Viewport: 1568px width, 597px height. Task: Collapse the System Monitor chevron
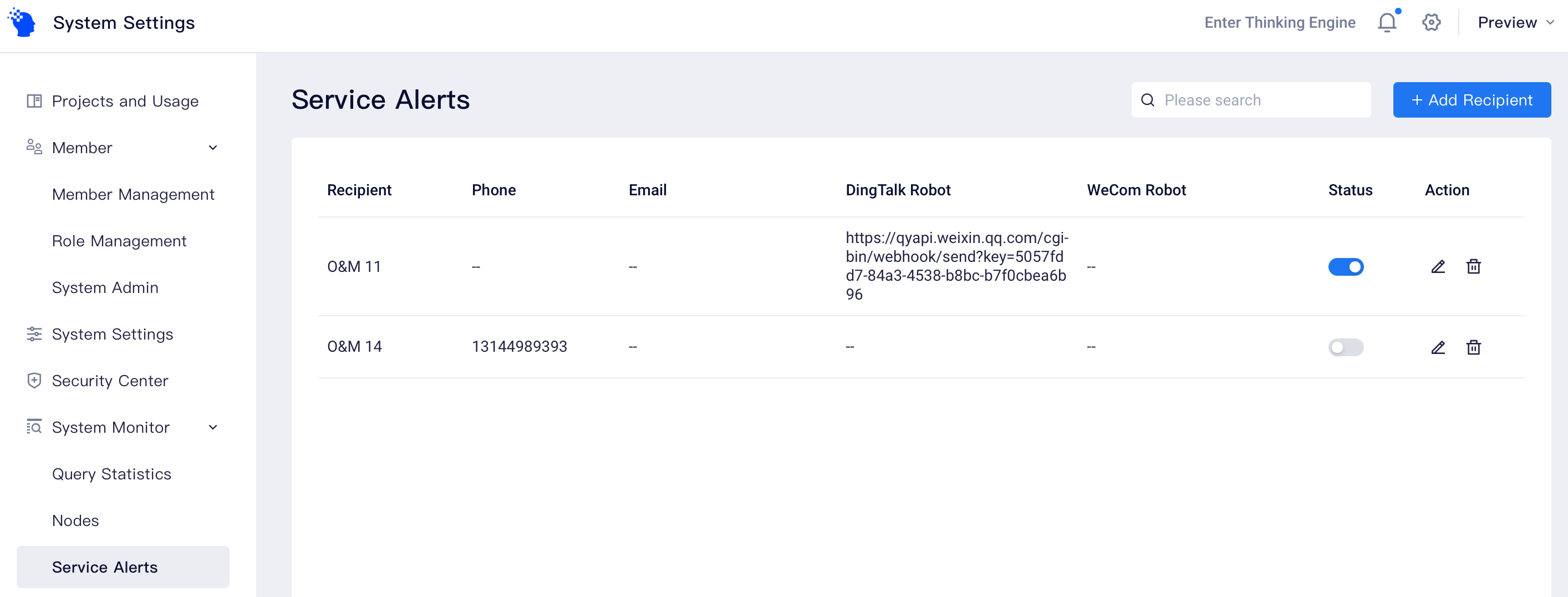coord(213,427)
